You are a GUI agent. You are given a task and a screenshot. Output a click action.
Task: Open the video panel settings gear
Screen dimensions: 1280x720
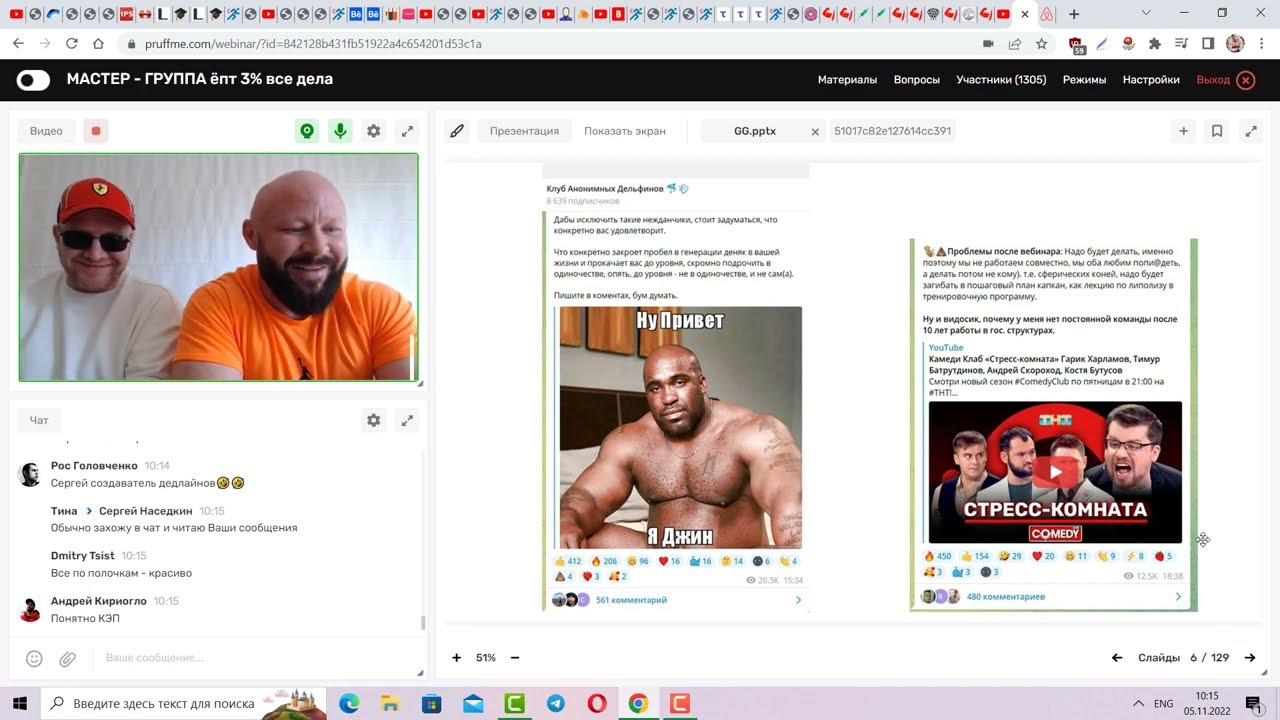[x=373, y=131]
